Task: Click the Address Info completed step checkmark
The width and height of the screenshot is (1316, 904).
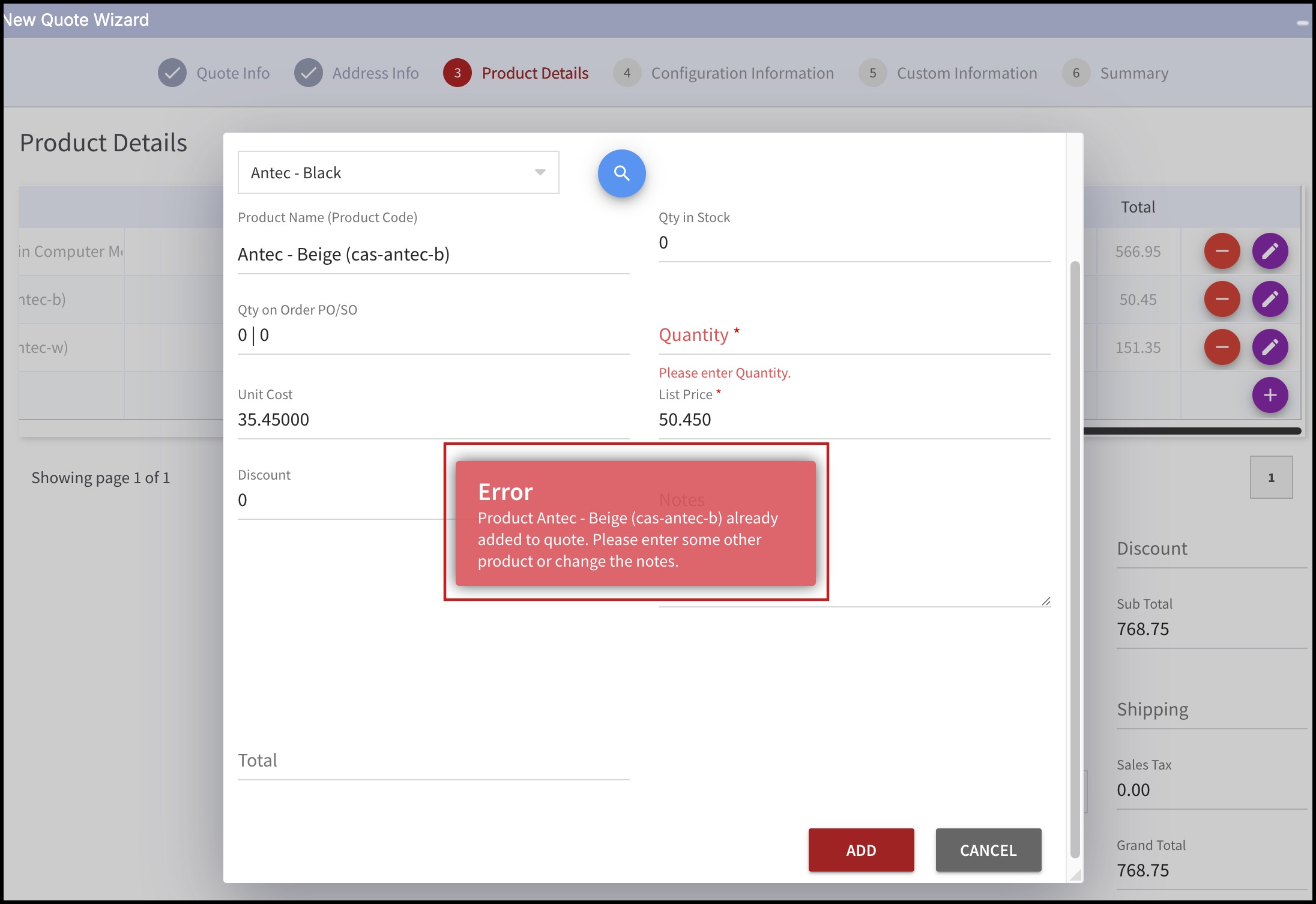Action: click(x=309, y=73)
